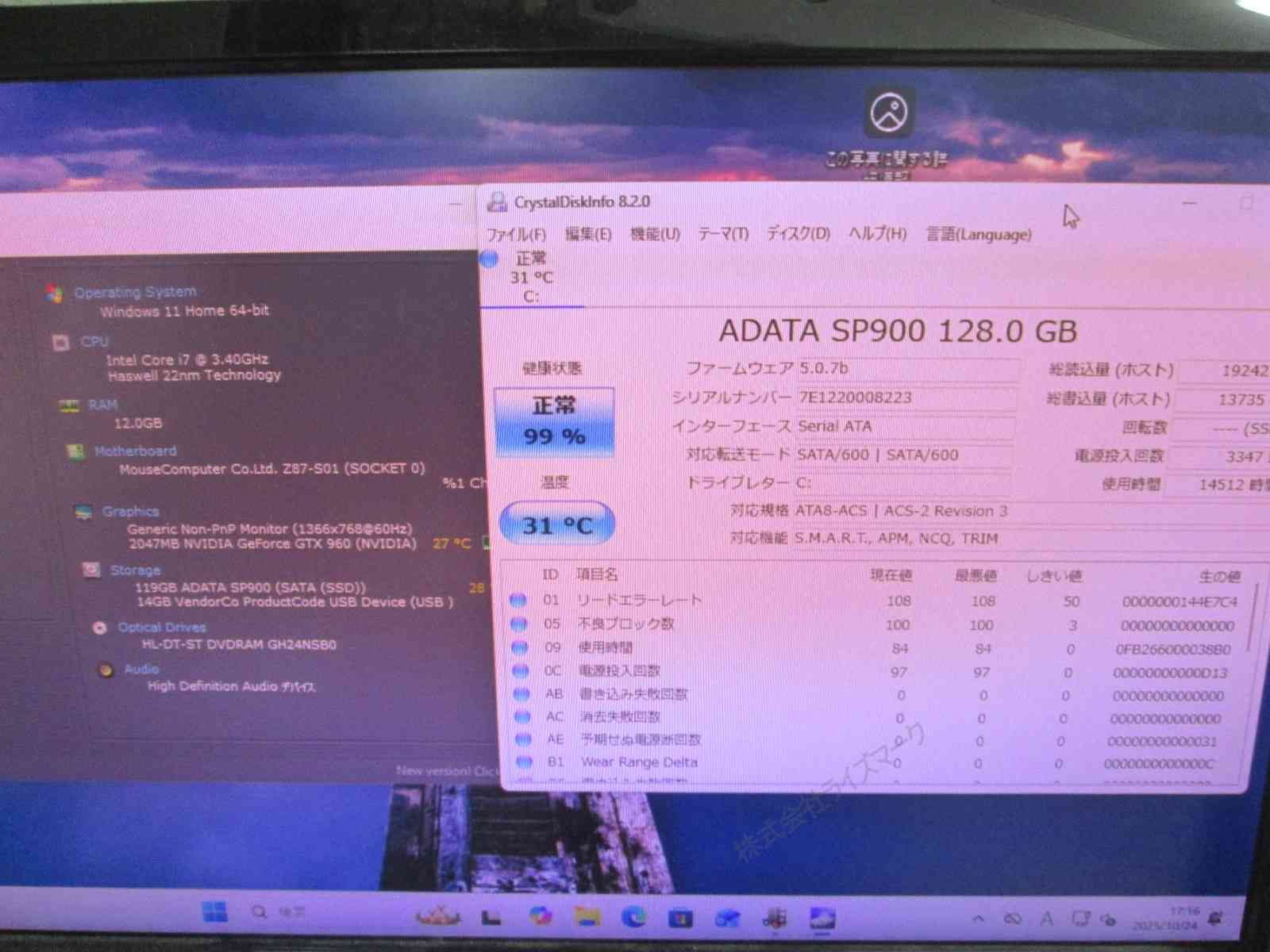This screenshot has width=1270, height=952.
Task: Click the taskbar search box
Action: 278,912
